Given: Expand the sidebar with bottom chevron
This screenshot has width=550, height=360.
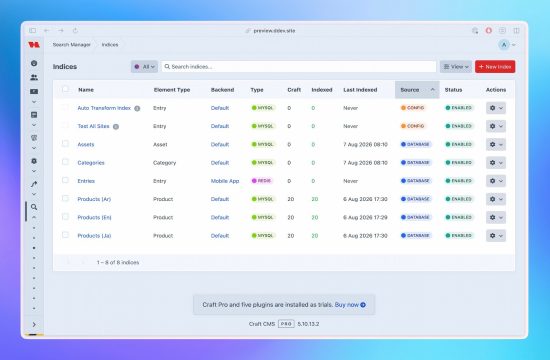Looking at the screenshot, I should tap(34, 325).
